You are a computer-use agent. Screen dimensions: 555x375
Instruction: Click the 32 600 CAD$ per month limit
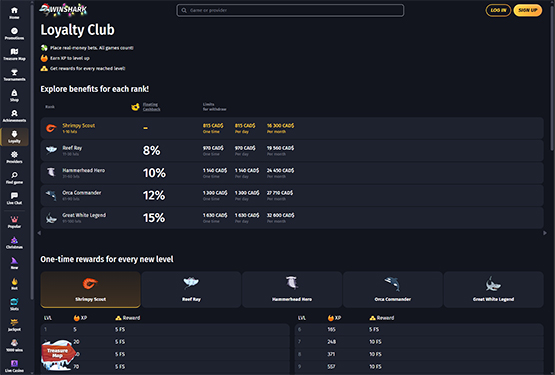point(280,215)
